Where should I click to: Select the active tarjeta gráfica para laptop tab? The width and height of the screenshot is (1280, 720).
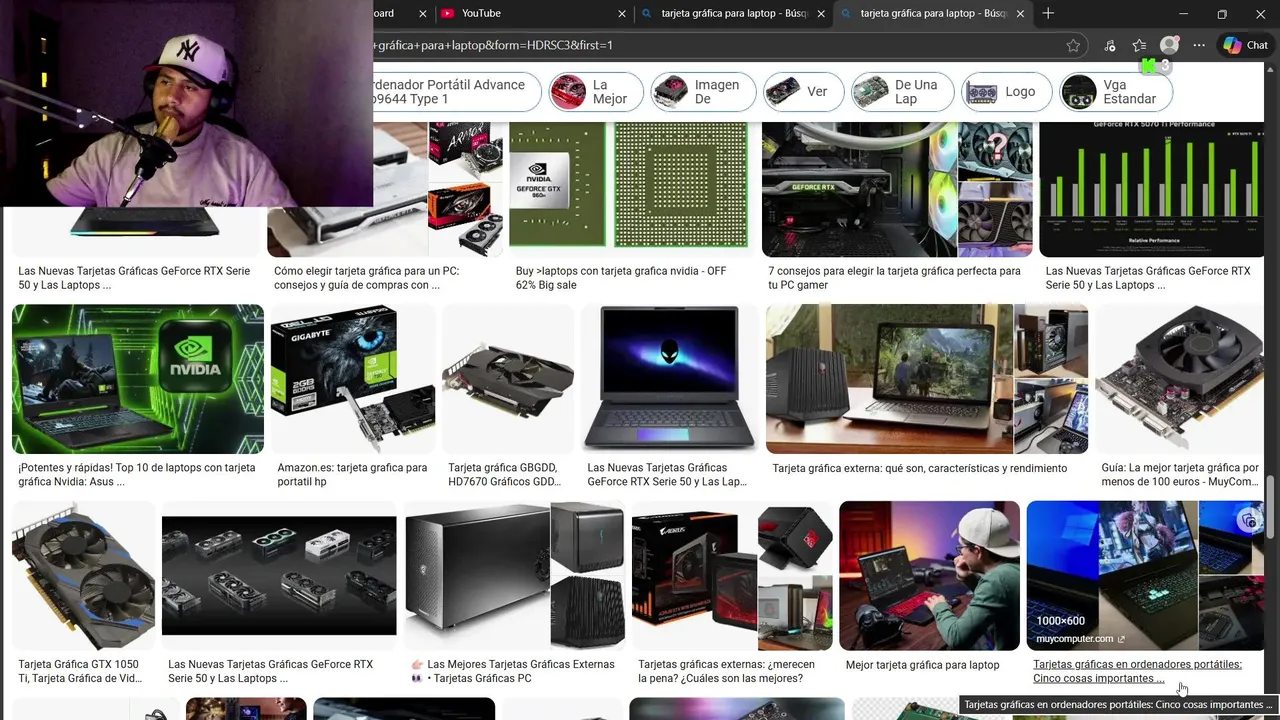pyautogui.click(x=933, y=13)
